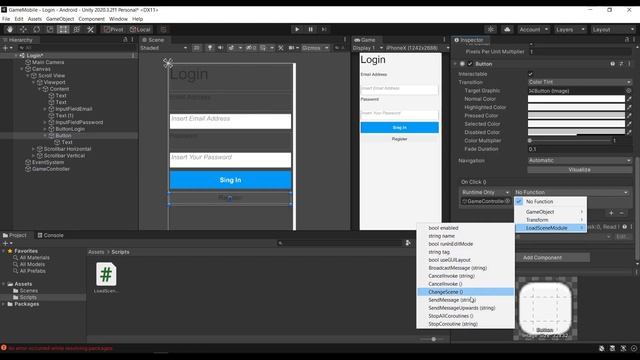The image size is (640, 360).
Task: Open the Layout dropdown
Action: 613,29
